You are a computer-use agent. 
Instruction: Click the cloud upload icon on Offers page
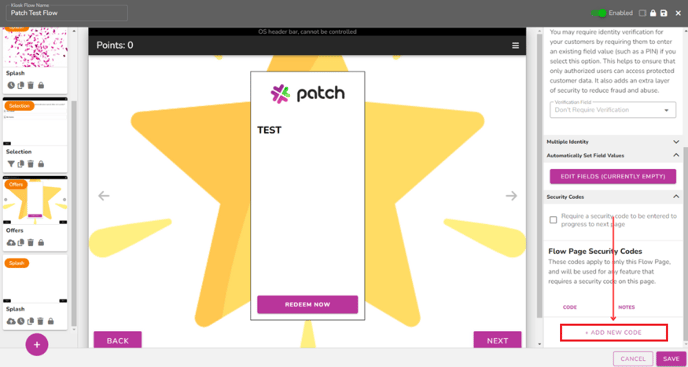[x=11, y=242]
